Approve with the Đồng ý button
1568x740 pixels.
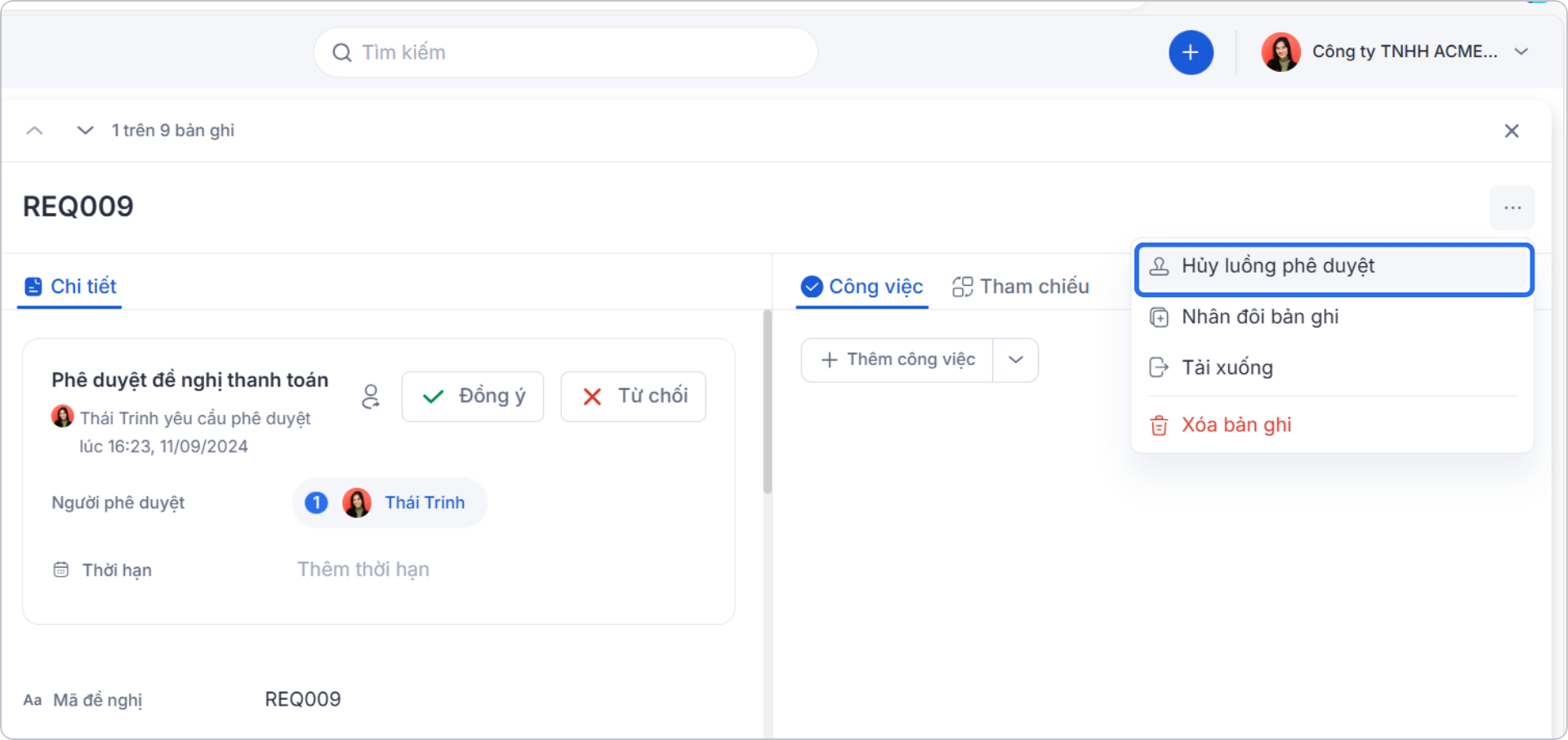tap(473, 397)
